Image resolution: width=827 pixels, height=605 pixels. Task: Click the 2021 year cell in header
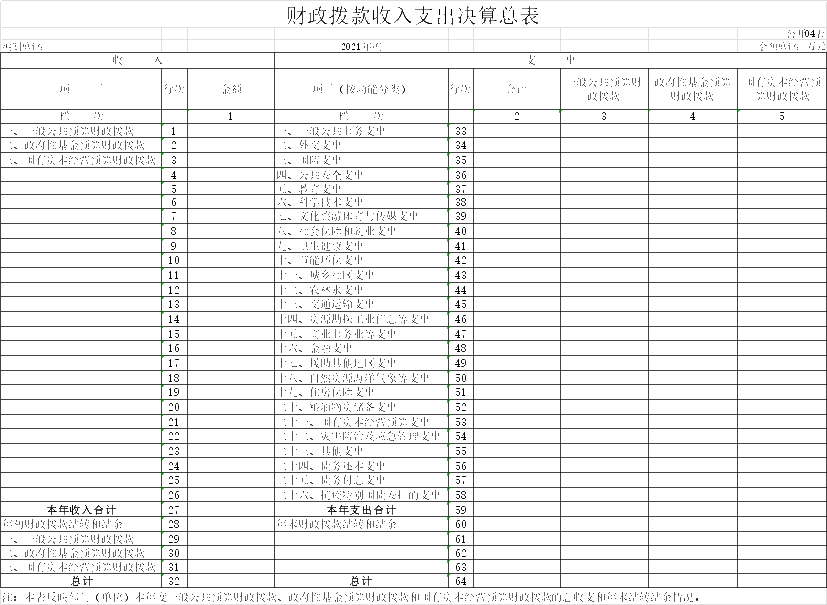point(360,46)
